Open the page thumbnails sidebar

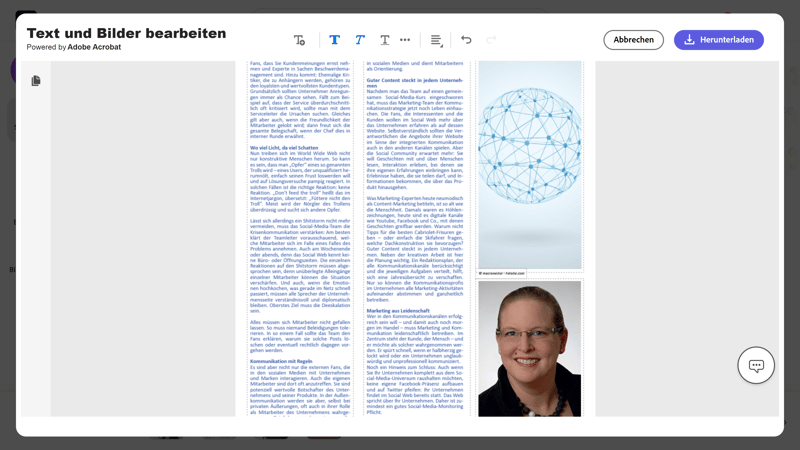click(x=36, y=81)
